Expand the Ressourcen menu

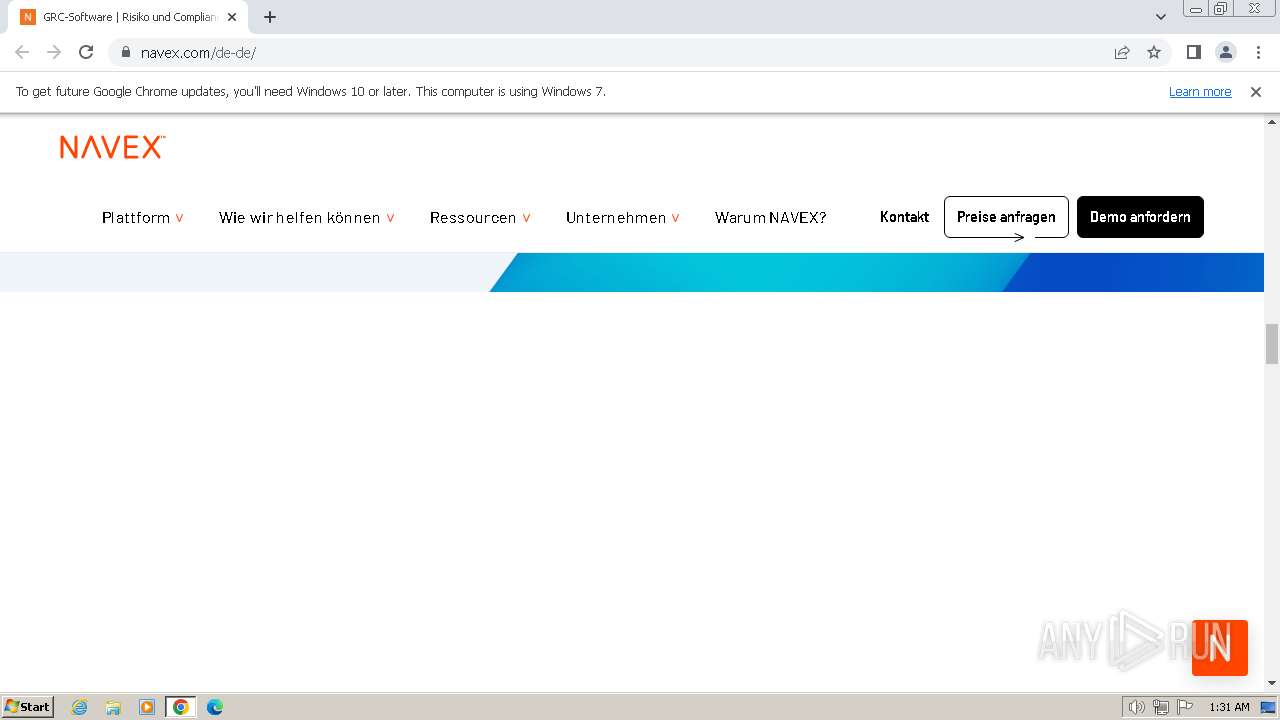coord(480,217)
